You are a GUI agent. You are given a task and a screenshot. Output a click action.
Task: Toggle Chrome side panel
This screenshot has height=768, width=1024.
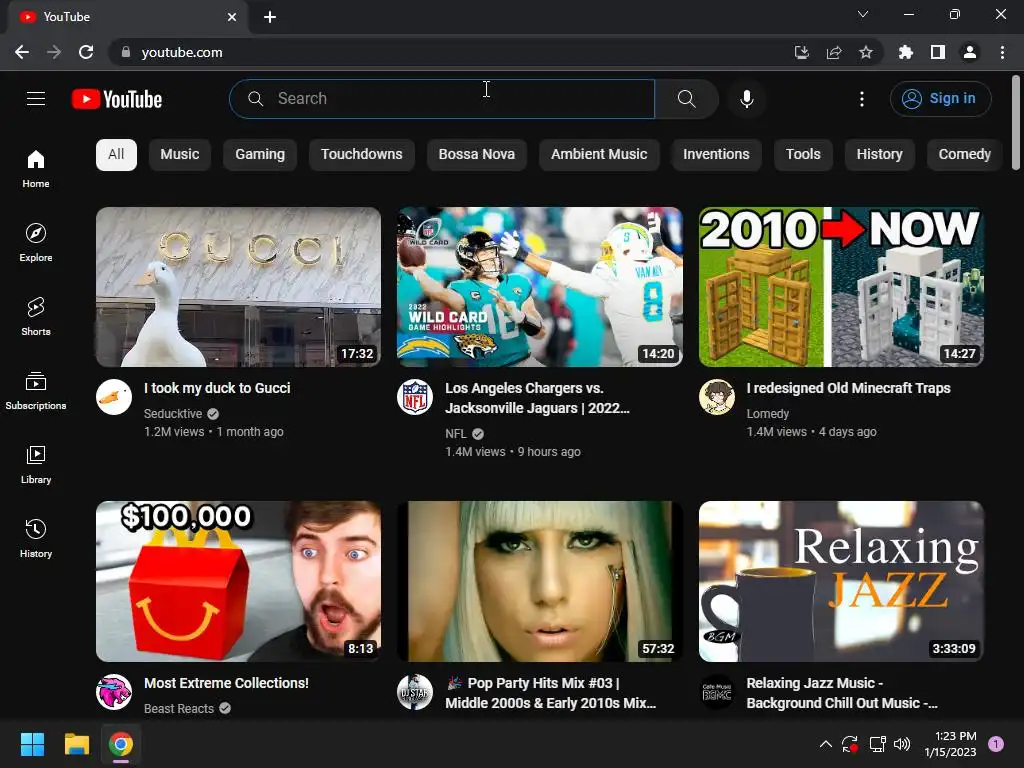point(938,52)
